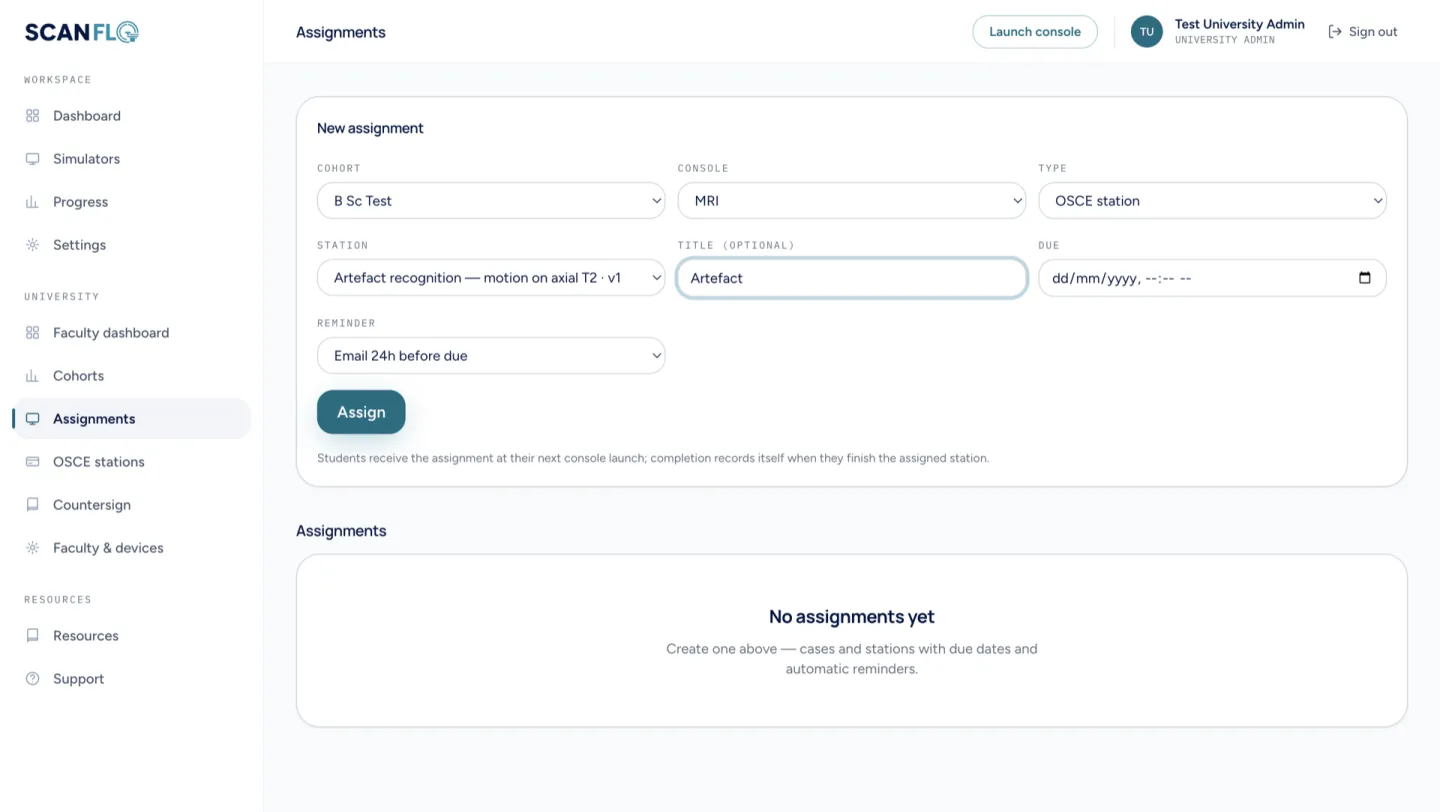The height and width of the screenshot is (812, 1440).
Task: Click the Progress bar-chart icon
Action: [33, 202]
